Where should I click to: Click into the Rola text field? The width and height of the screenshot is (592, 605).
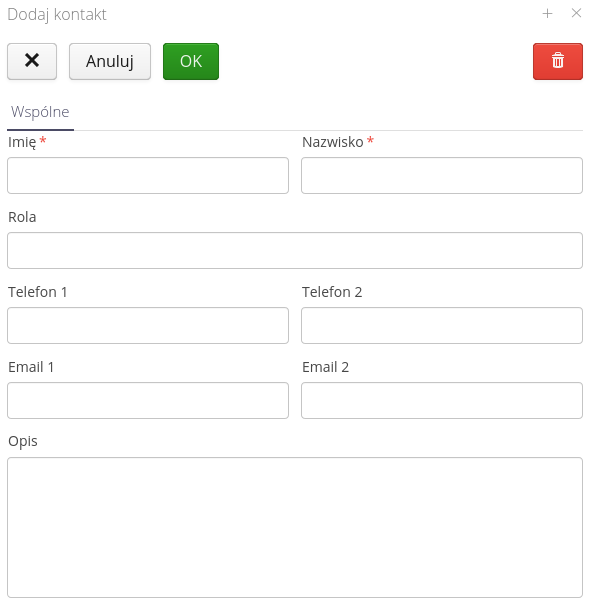click(295, 250)
